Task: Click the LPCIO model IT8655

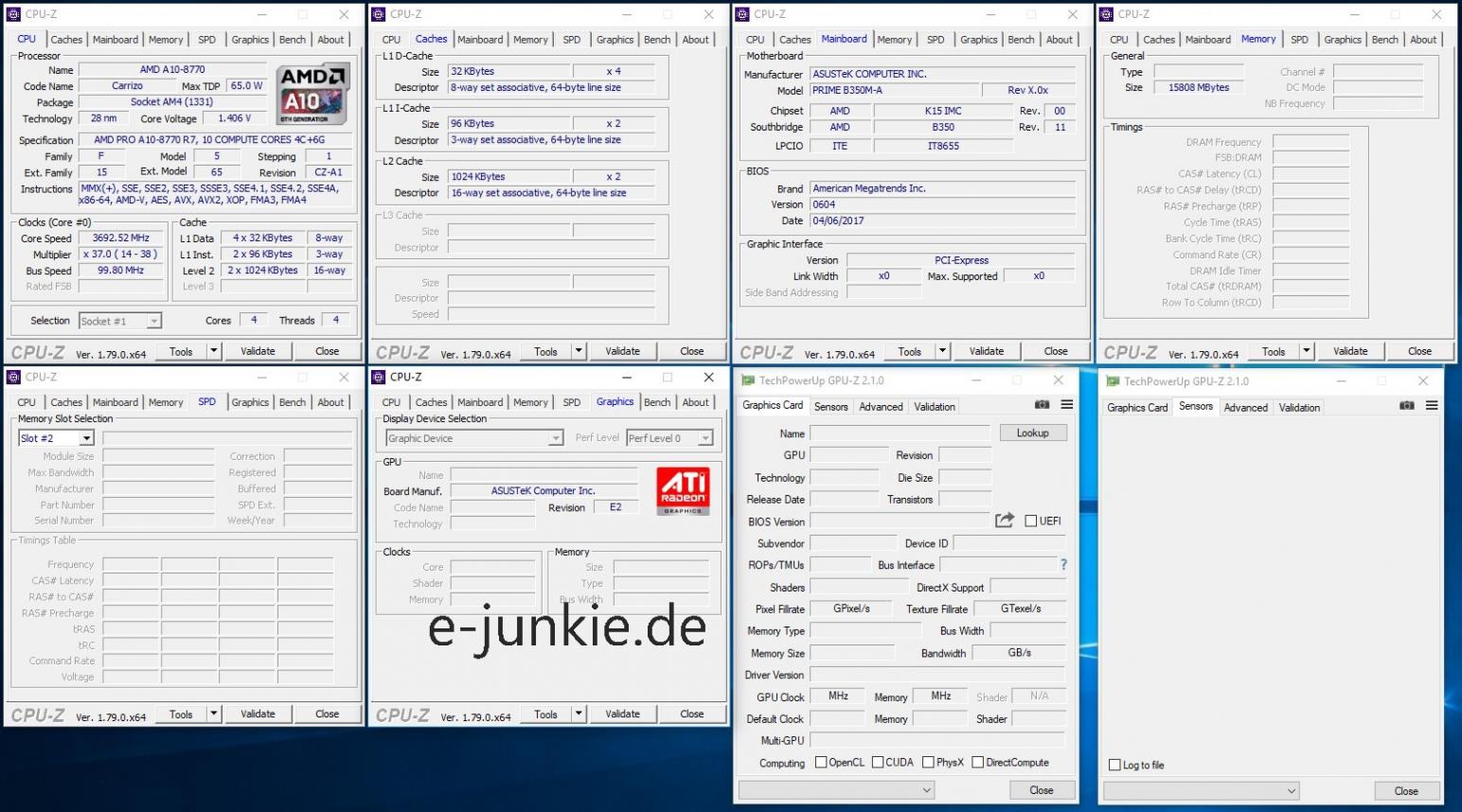Action: coord(943,146)
